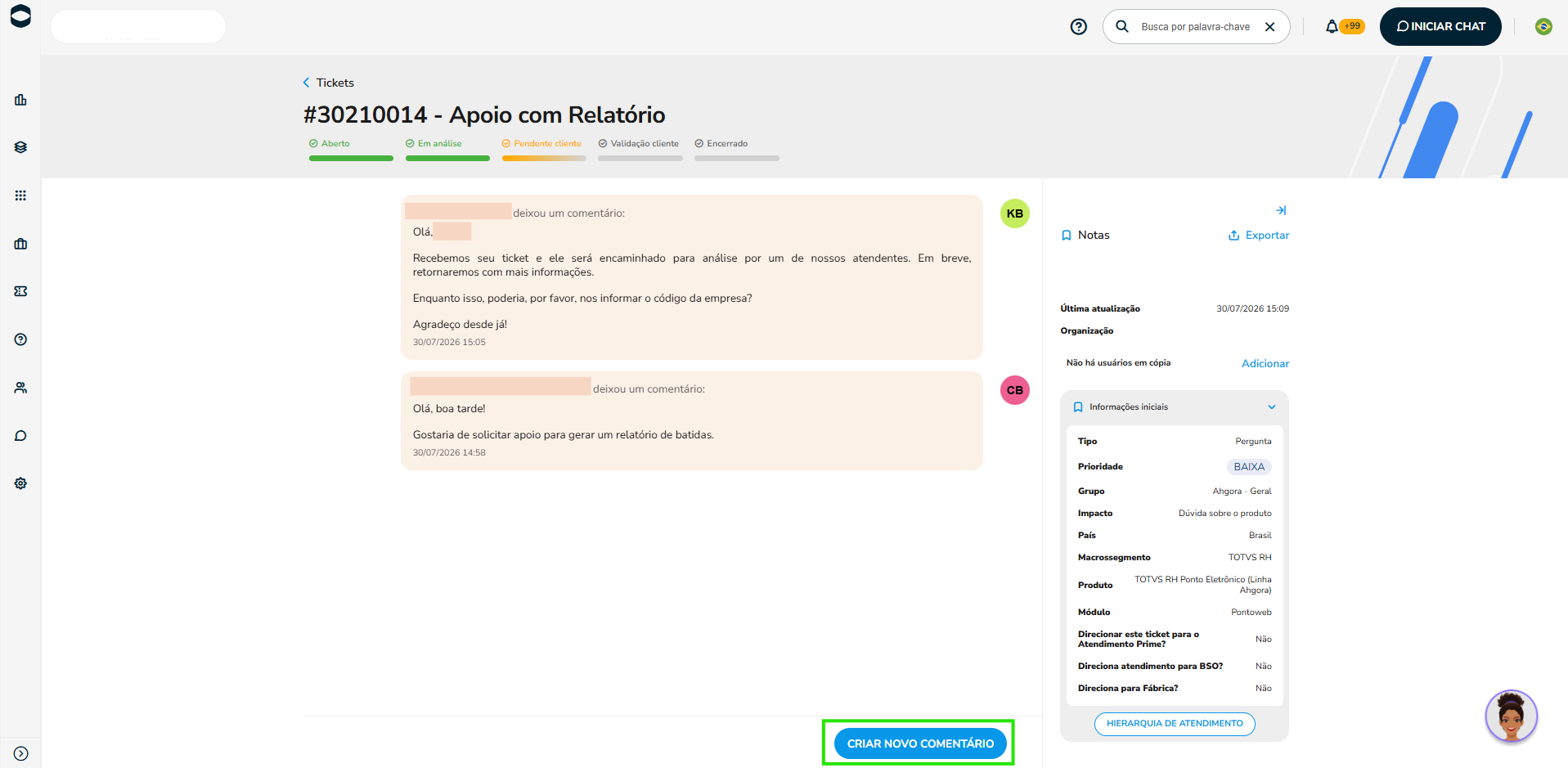Change language via Brazil flag icon
This screenshot has height=768, width=1568.
click(1543, 26)
